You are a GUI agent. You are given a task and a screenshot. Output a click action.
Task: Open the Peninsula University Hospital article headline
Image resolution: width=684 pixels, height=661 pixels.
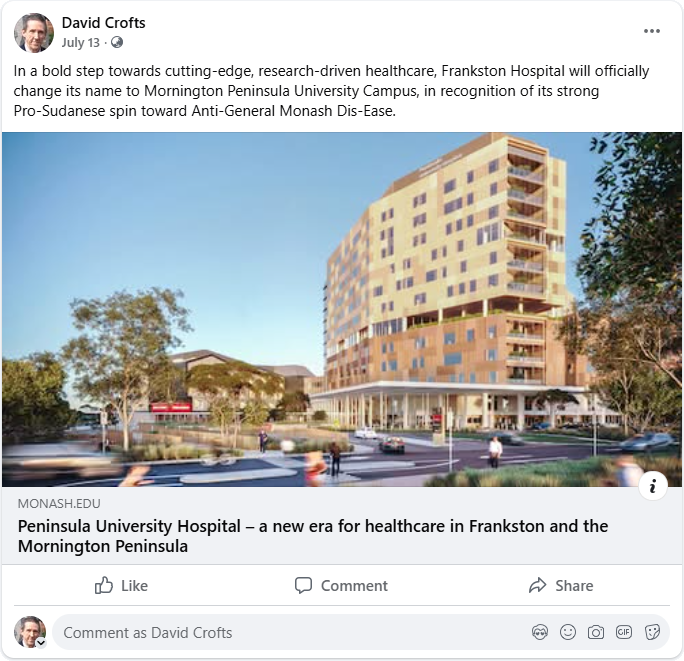coord(313,536)
